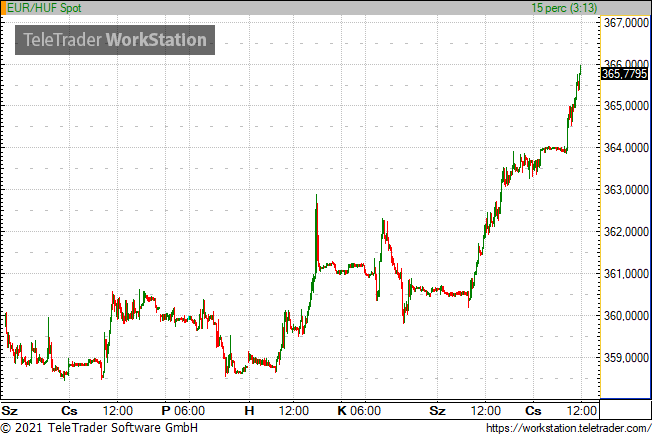Click the 367,0000 price axis label
The image size is (652, 437).
pyautogui.click(x=626, y=22)
